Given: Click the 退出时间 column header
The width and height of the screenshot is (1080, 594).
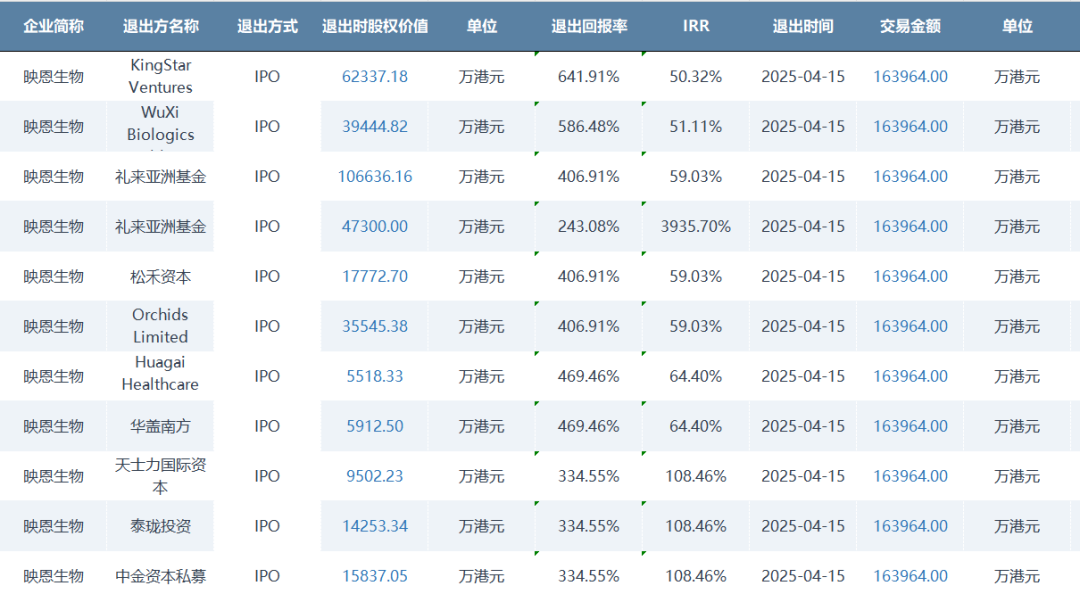Looking at the screenshot, I should coord(803,27).
